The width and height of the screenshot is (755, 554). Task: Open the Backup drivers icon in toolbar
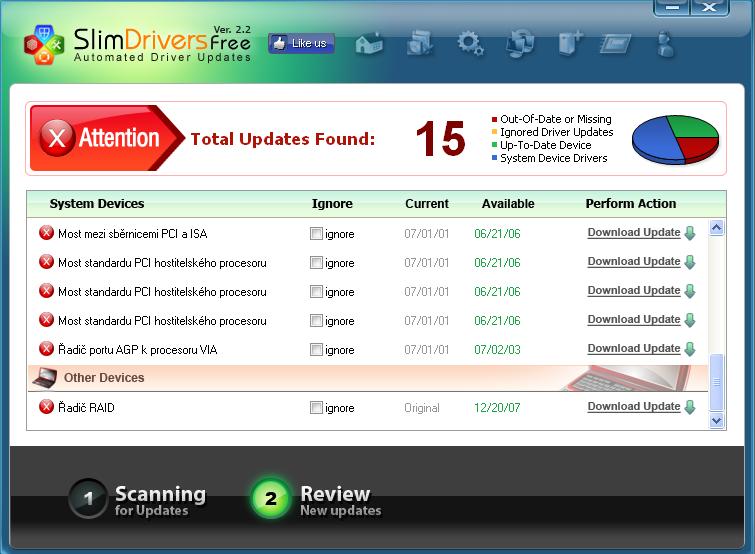419,43
